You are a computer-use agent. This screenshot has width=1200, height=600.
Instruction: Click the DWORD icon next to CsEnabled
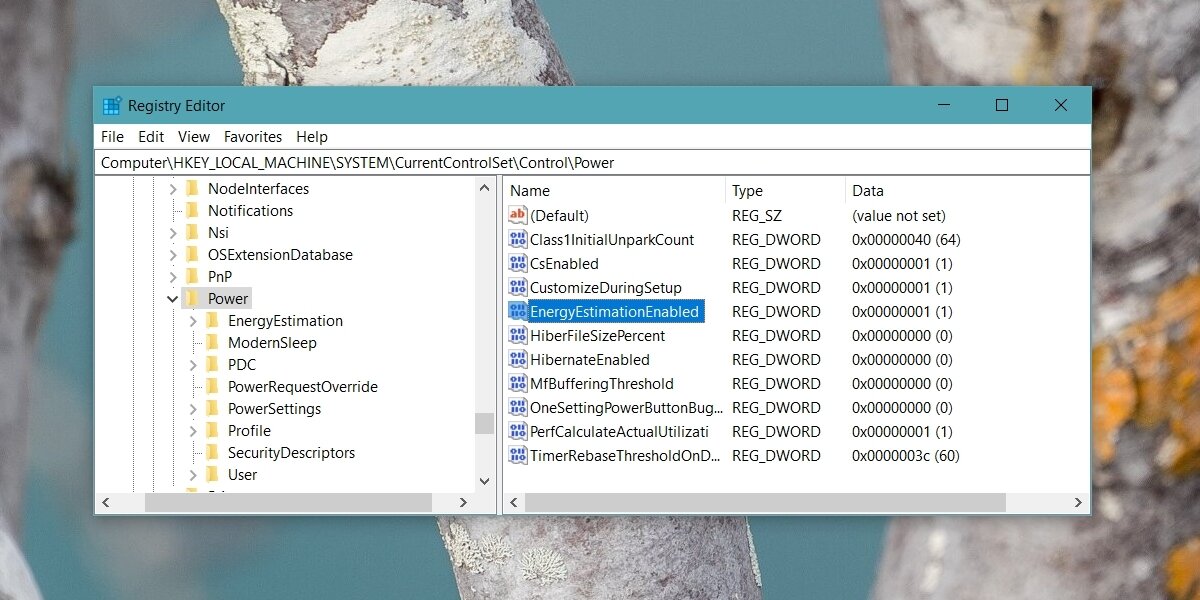pos(517,264)
